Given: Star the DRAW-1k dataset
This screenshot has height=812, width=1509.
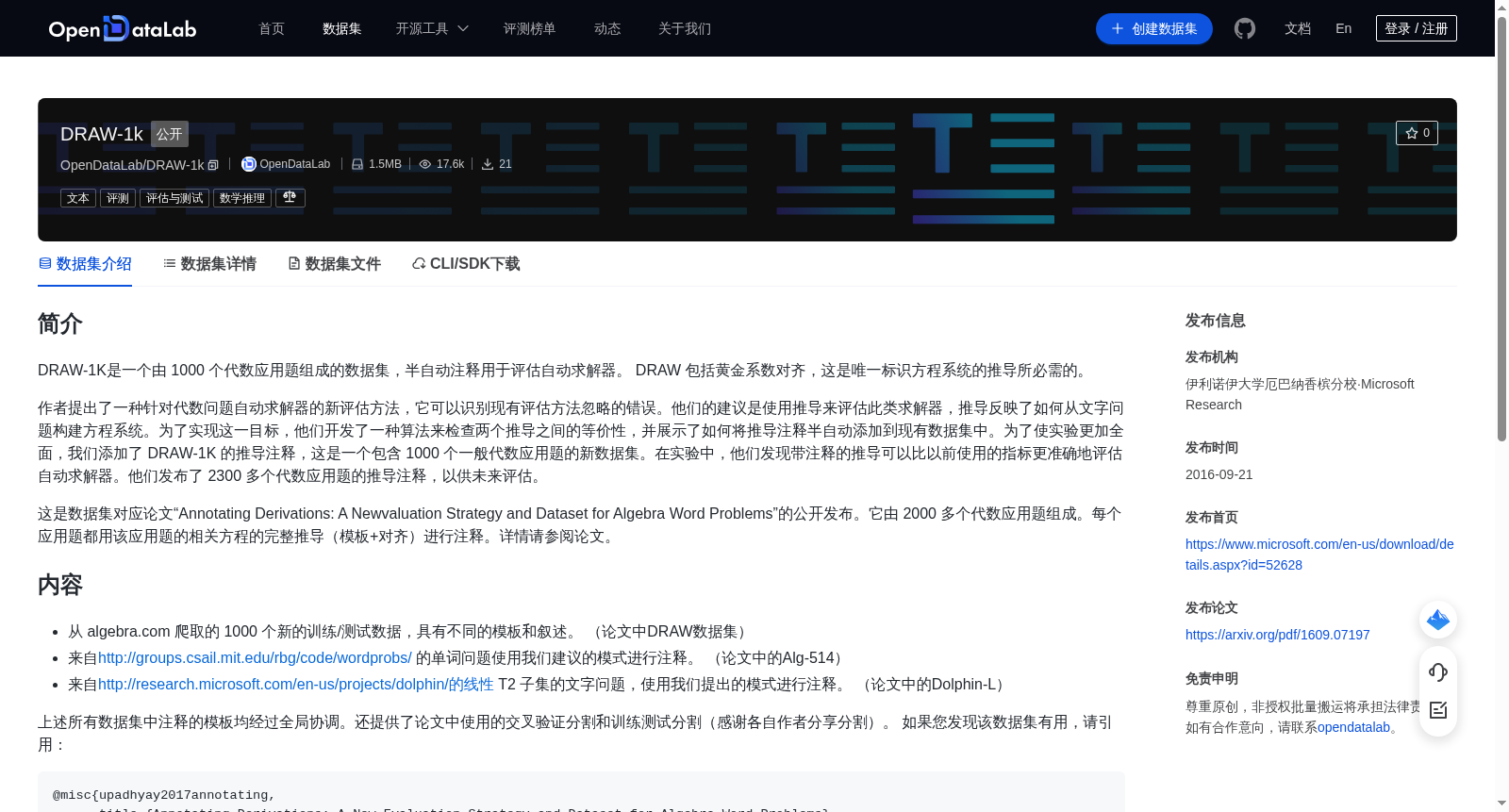Looking at the screenshot, I should 1417,133.
